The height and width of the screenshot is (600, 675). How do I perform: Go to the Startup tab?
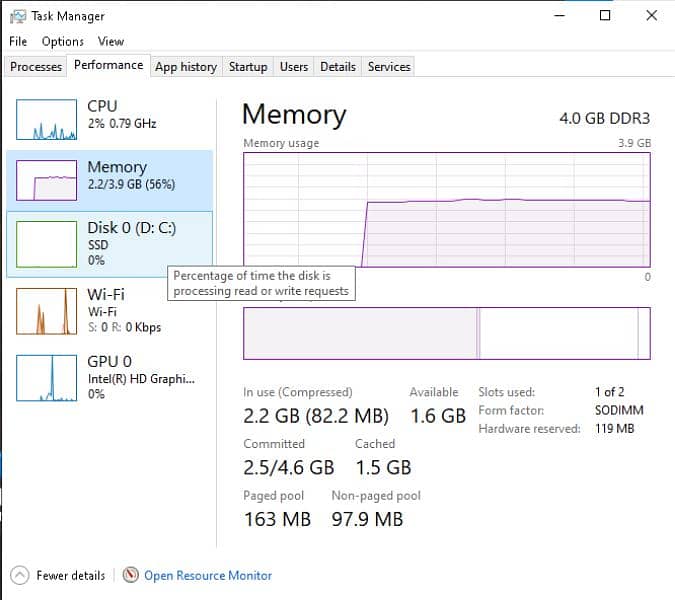coord(248,67)
